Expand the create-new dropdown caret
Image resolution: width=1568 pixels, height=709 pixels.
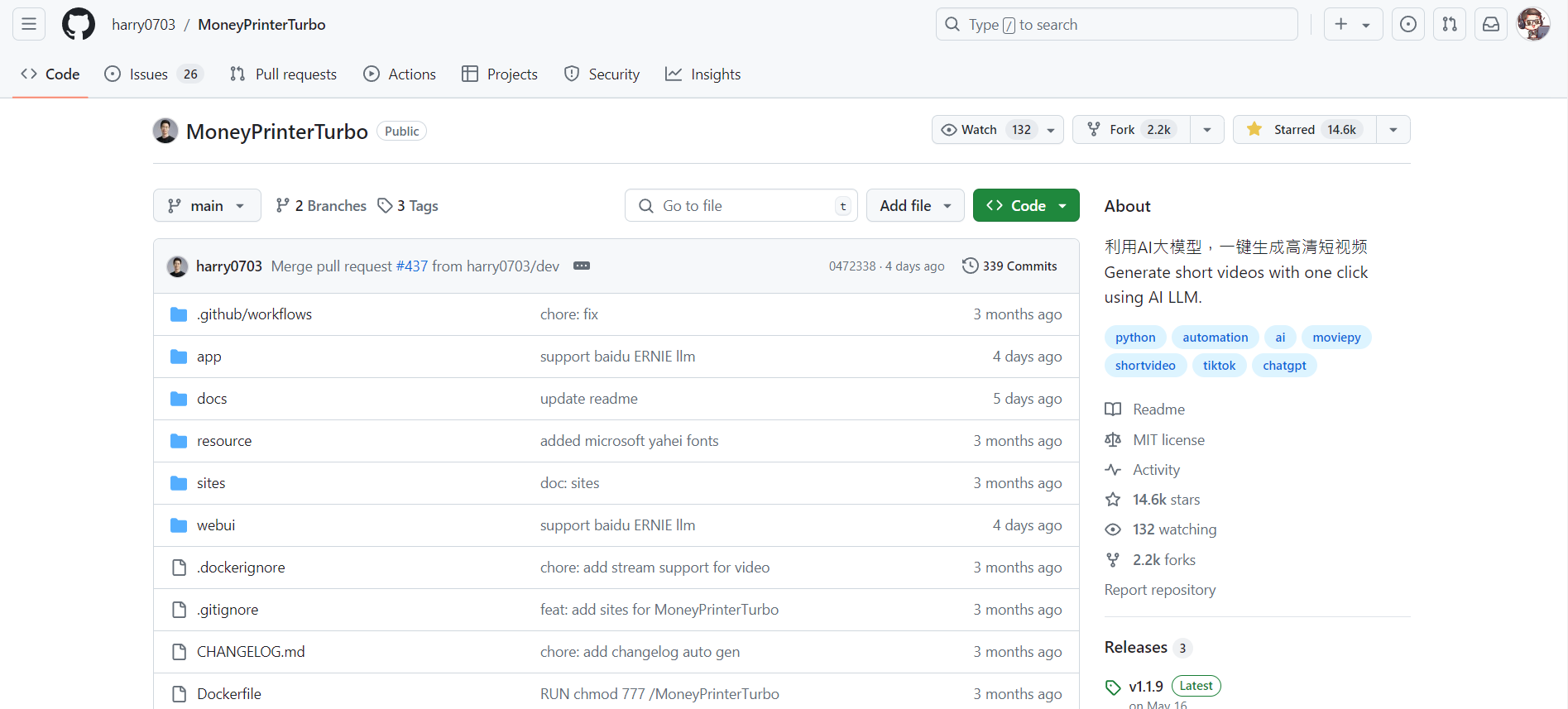click(x=1366, y=25)
